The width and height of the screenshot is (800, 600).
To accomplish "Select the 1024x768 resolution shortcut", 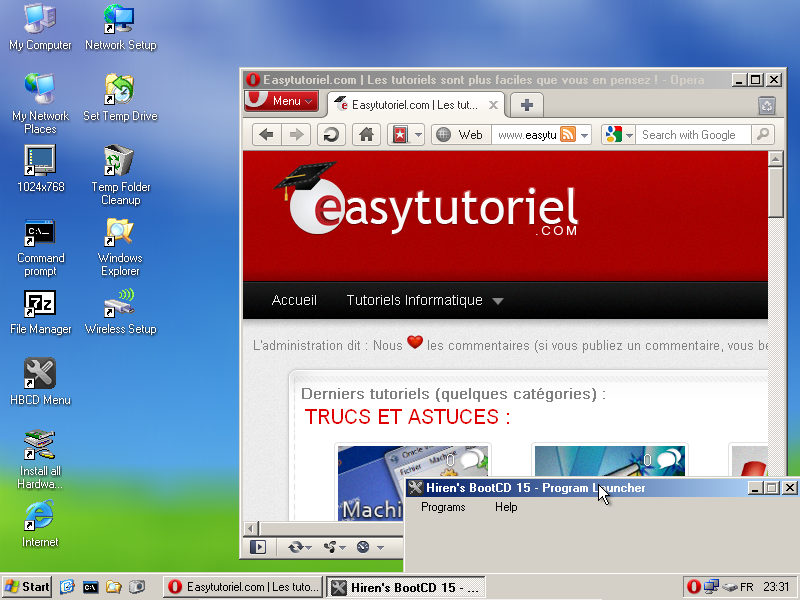I will click(x=40, y=169).
